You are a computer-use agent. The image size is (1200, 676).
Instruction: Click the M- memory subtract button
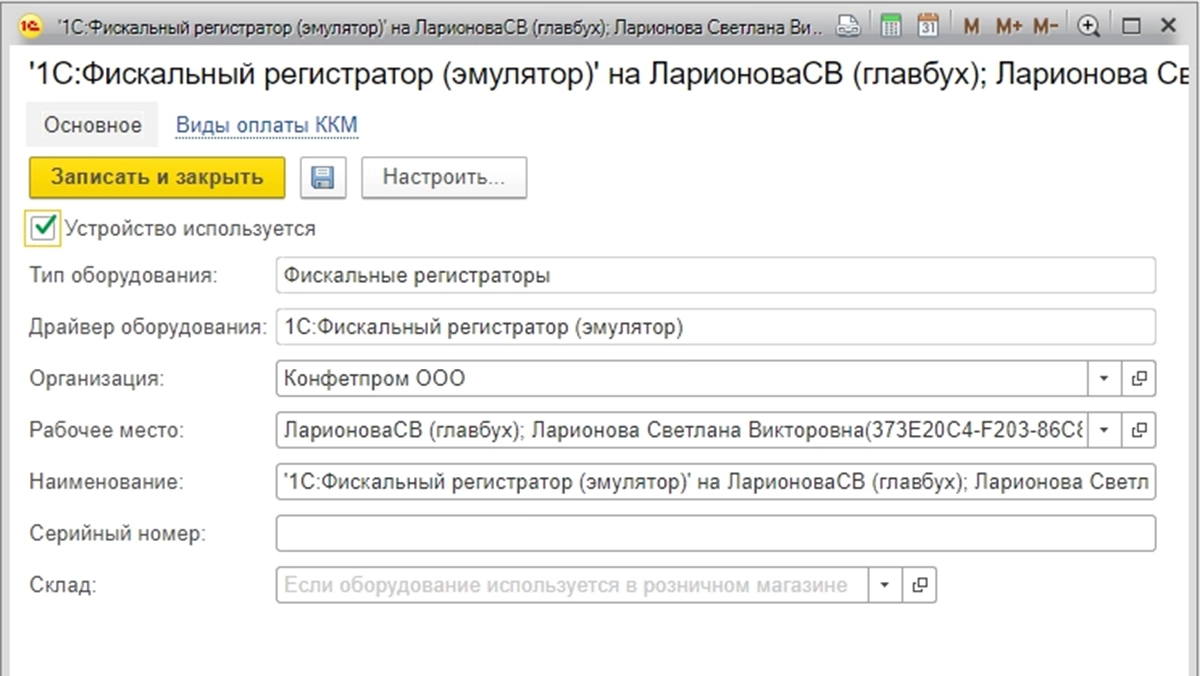pyautogui.click(x=1045, y=27)
